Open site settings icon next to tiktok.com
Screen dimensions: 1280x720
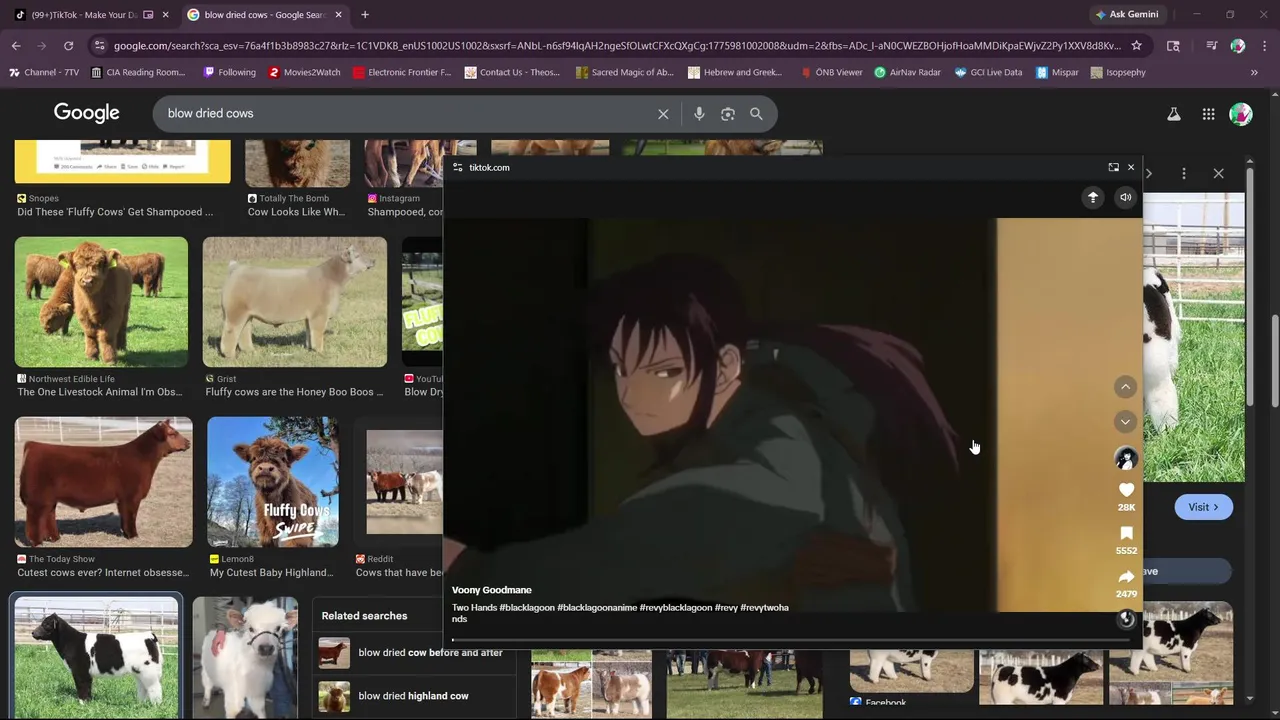(x=458, y=167)
